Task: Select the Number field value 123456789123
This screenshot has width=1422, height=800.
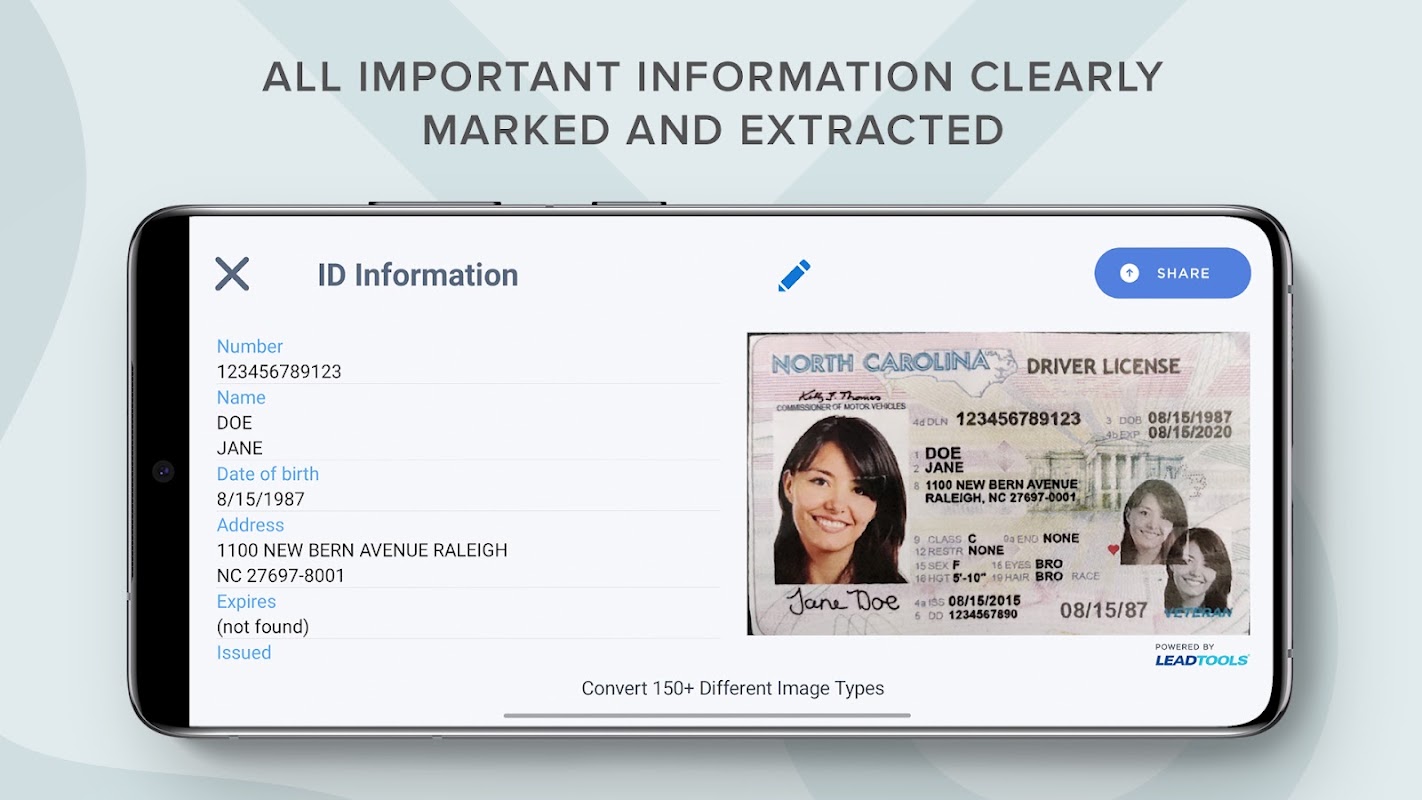Action: tap(279, 372)
